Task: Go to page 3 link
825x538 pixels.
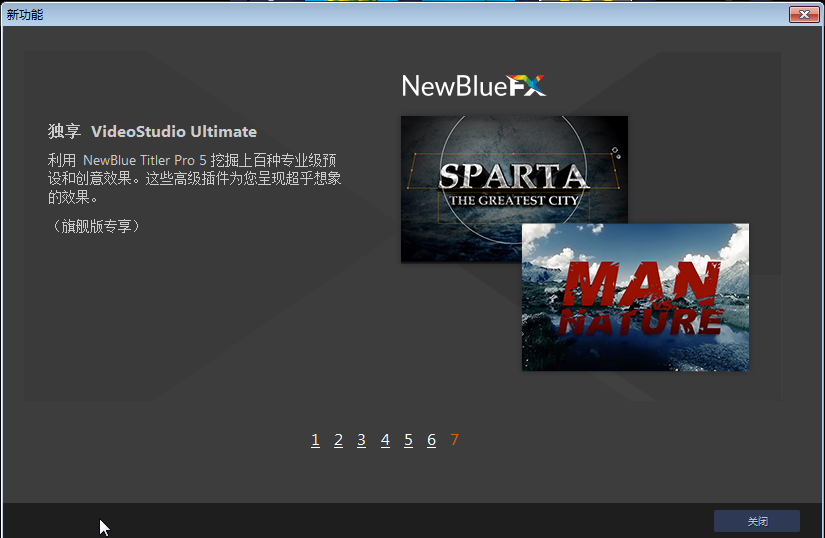Action: 361,440
